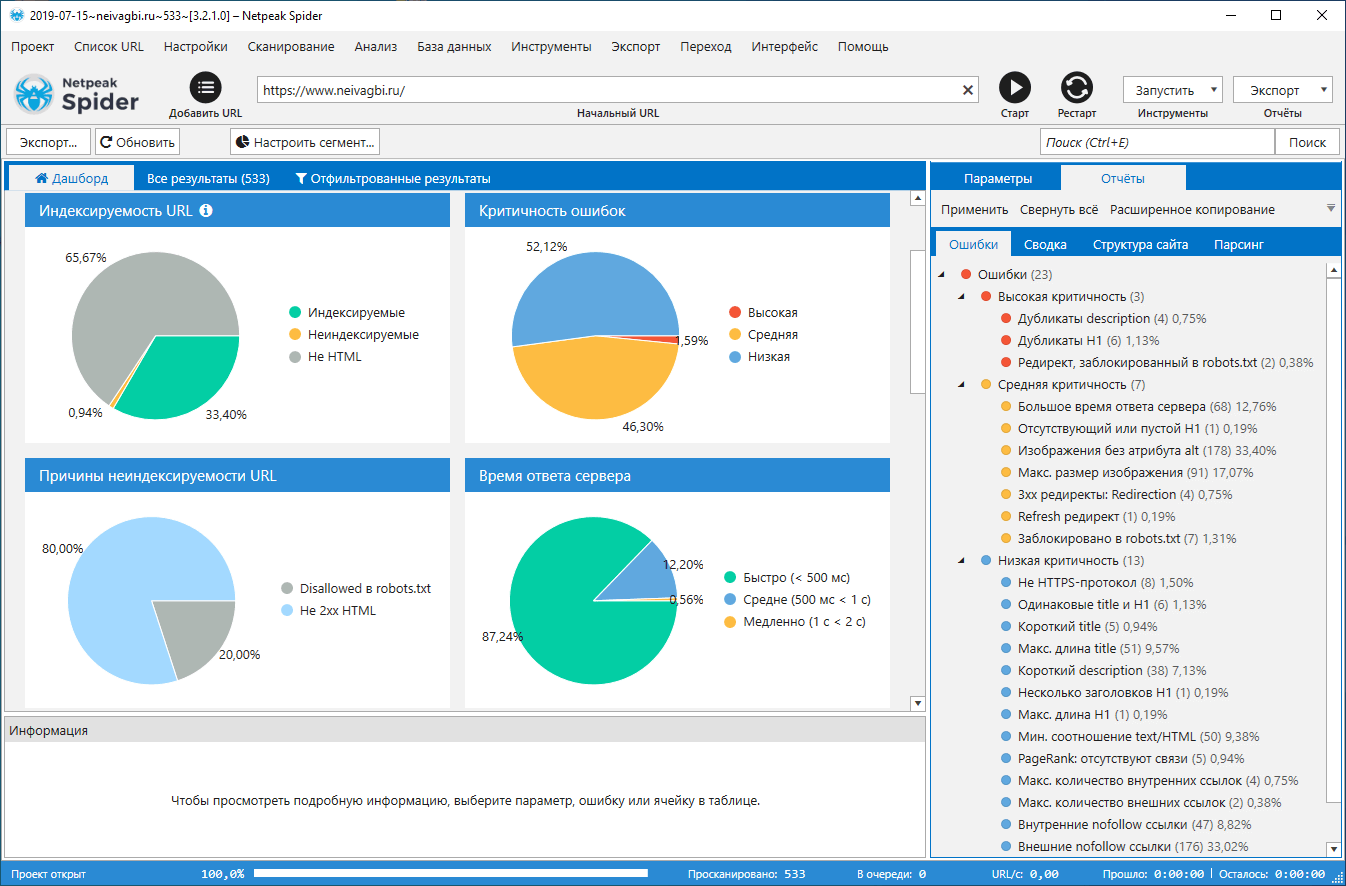Viewport: 1346px width, 886px height.
Task: Open the Инструменты menu
Action: 551,47
